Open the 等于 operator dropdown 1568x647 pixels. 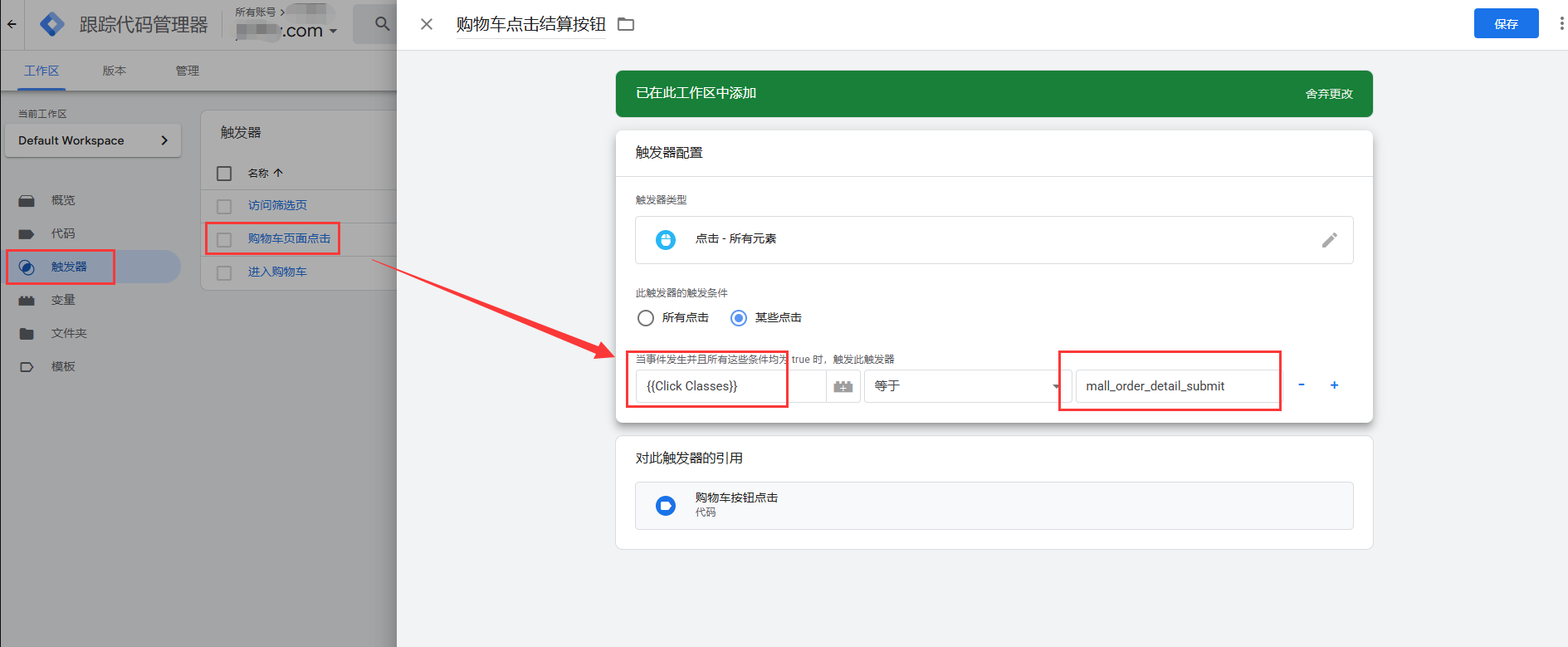pyautogui.click(x=964, y=386)
